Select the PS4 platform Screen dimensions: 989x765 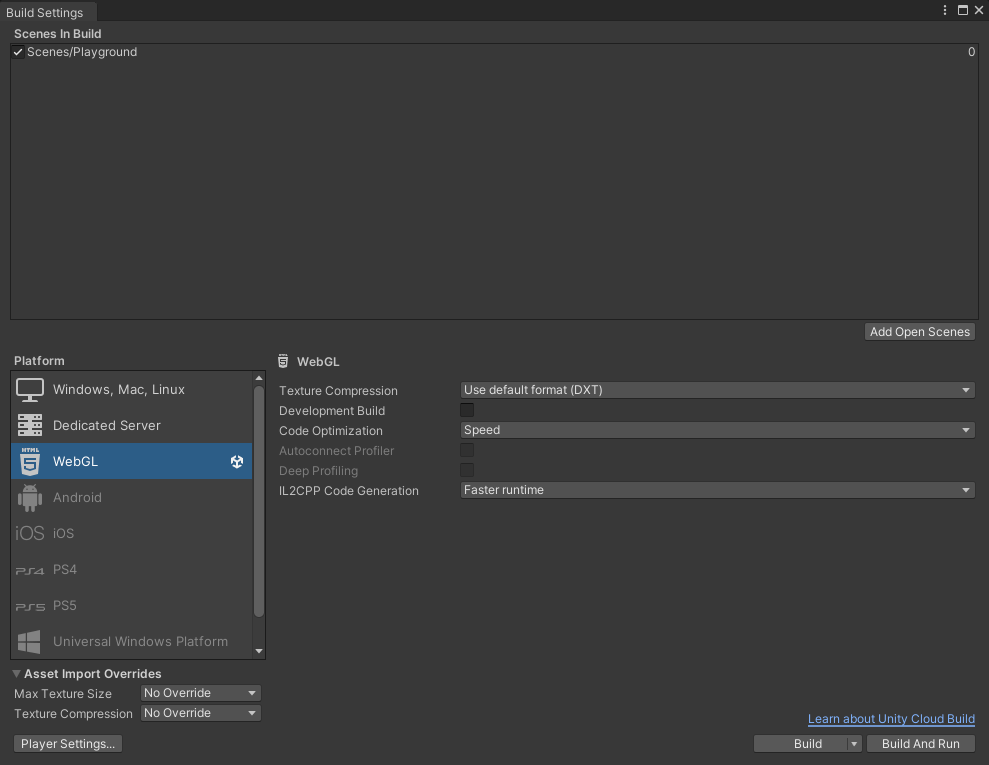coord(131,569)
